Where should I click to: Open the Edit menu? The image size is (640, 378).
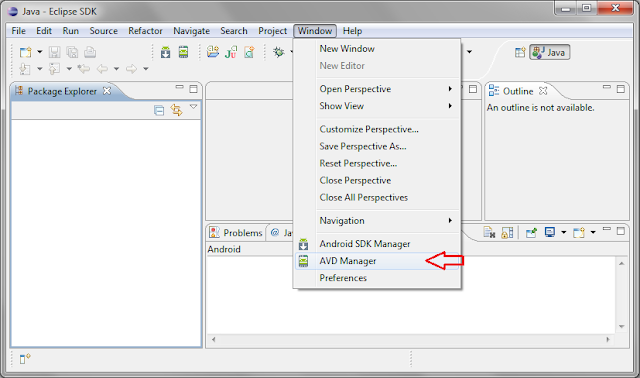point(44,31)
